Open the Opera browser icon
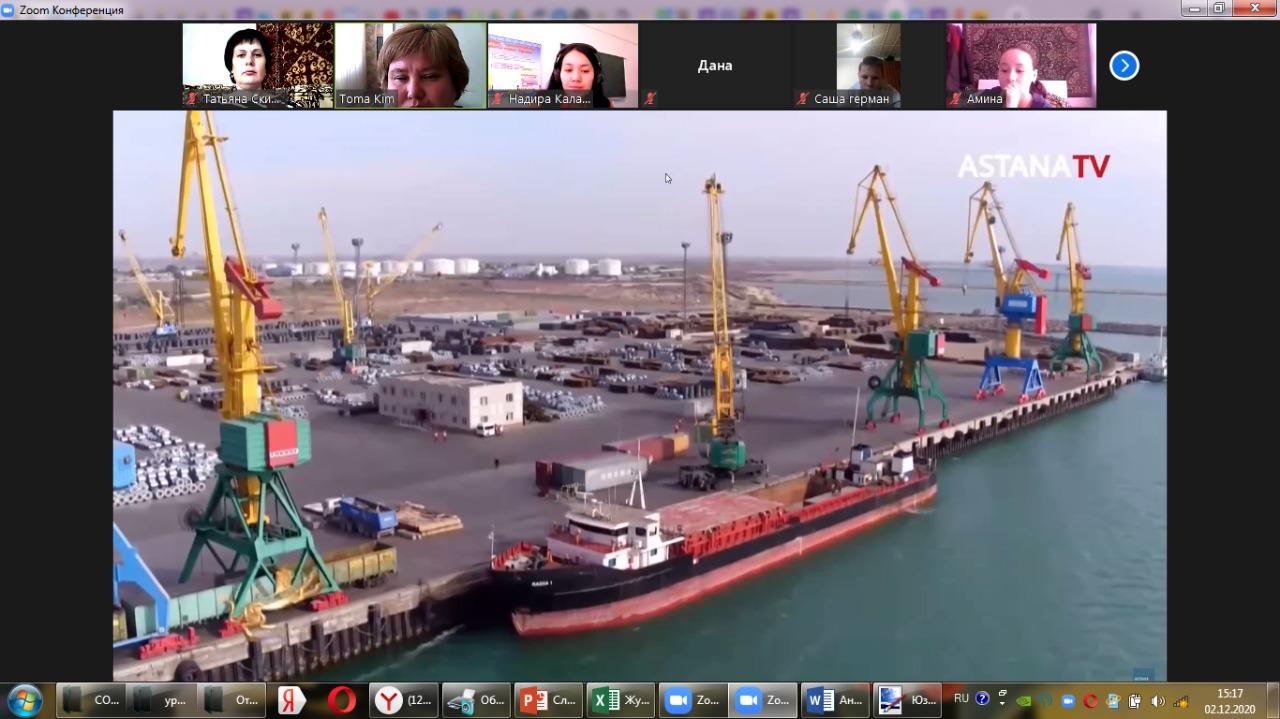The image size is (1280, 719). coord(341,700)
